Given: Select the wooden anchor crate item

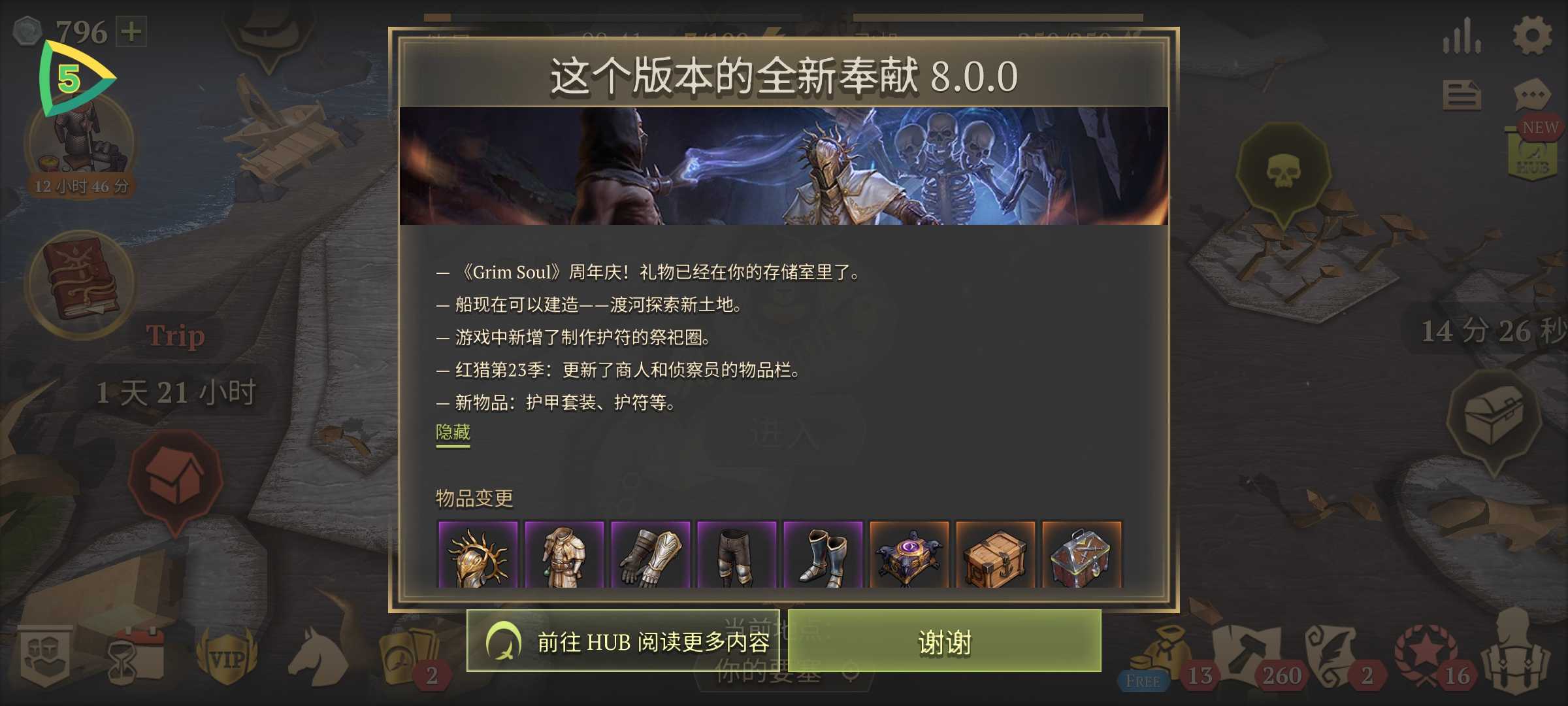Looking at the screenshot, I should (995, 554).
